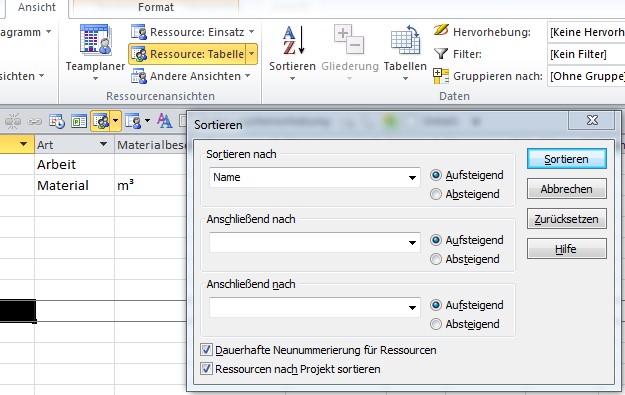
Task: Click the Hervorhebung highlighter icon
Action: point(441,30)
